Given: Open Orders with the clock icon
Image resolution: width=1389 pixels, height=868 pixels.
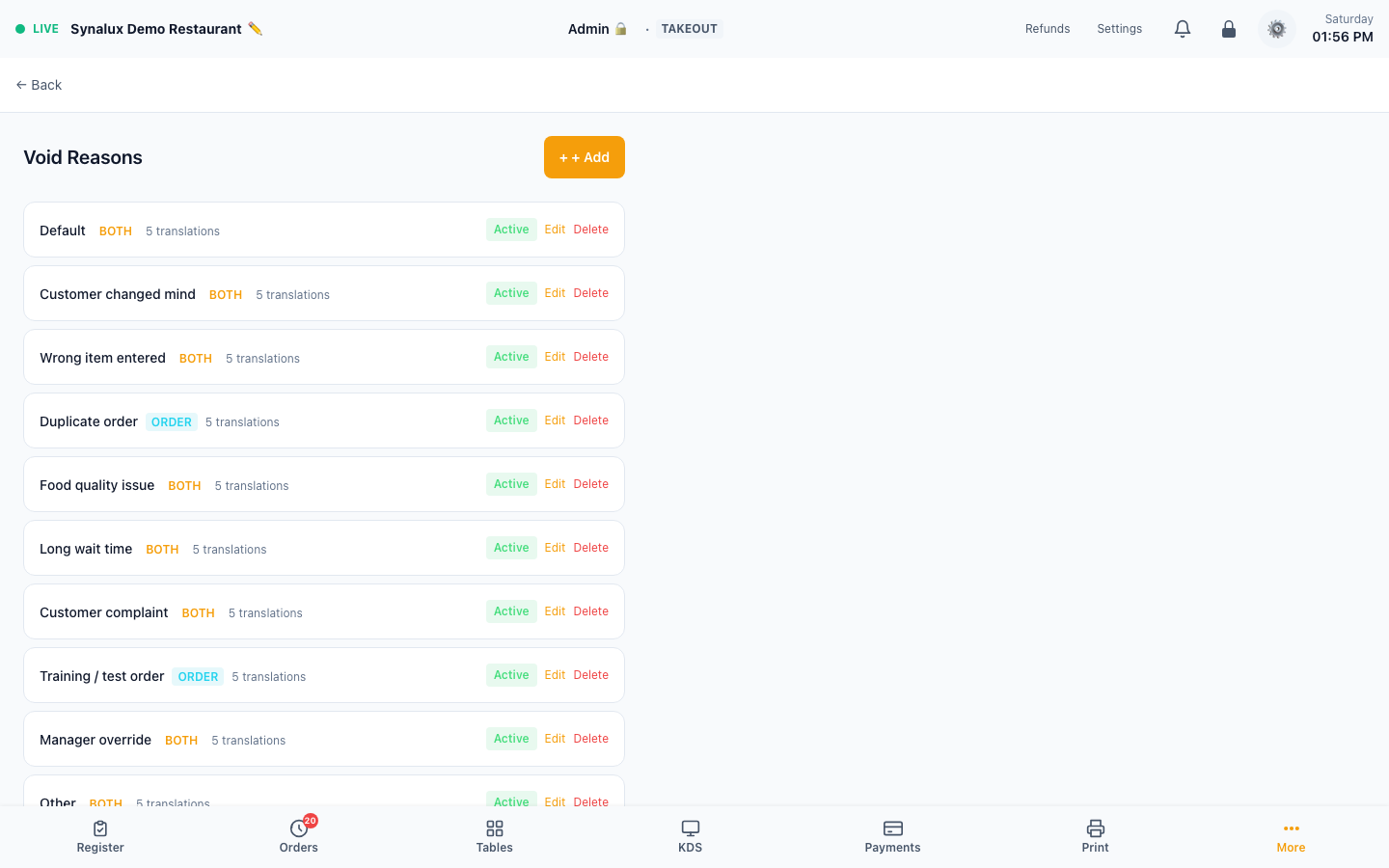Looking at the screenshot, I should coord(299,828).
